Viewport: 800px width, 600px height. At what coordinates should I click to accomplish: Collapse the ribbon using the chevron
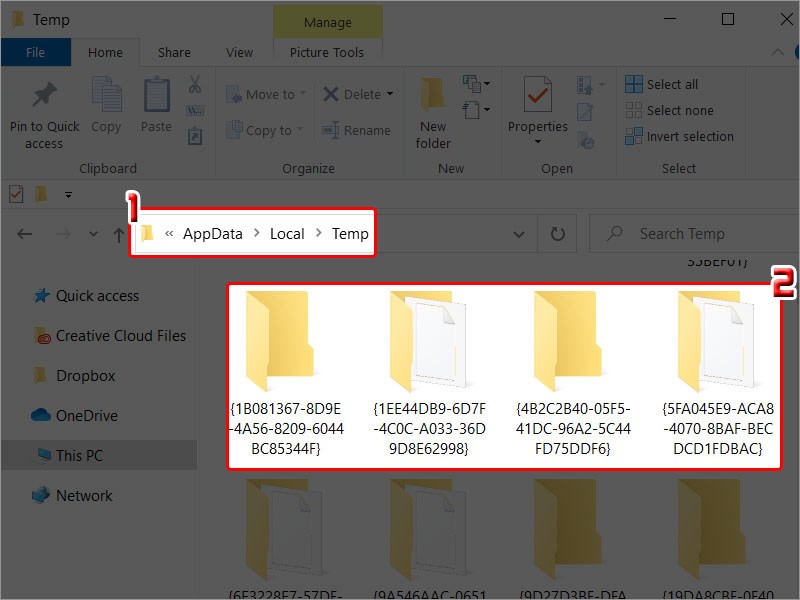[x=777, y=52]
